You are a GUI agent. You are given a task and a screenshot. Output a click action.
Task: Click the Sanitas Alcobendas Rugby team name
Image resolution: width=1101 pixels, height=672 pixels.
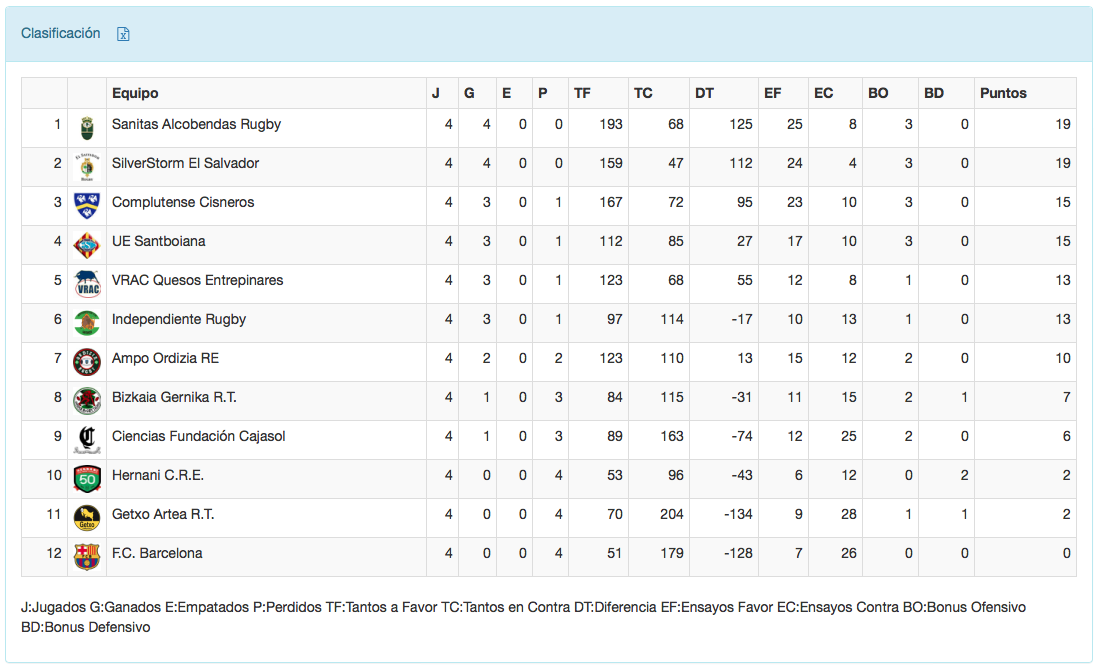tap(196, 124)
